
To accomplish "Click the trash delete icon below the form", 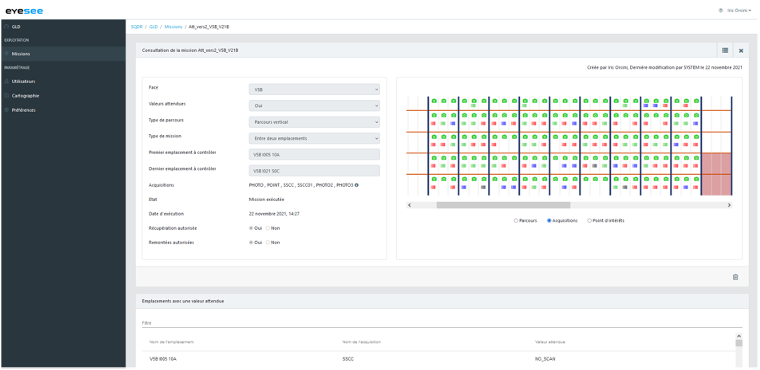I will 735,277.
